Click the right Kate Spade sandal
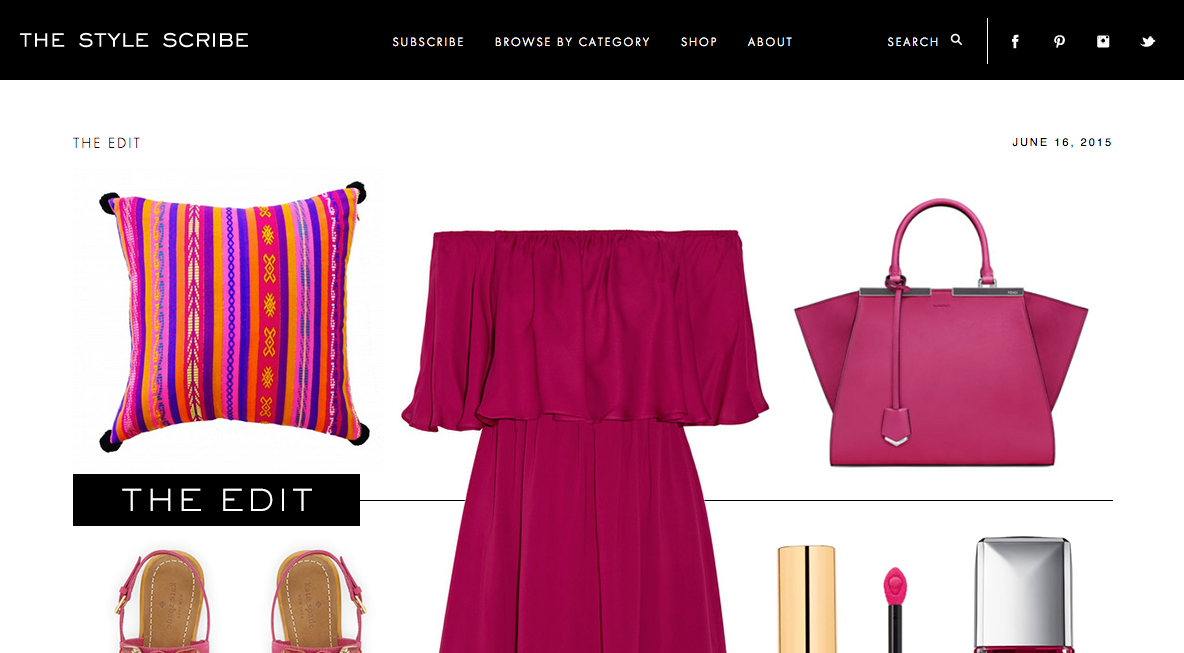The width and height of the screenshot is (1184, 653). click(317, 601)
